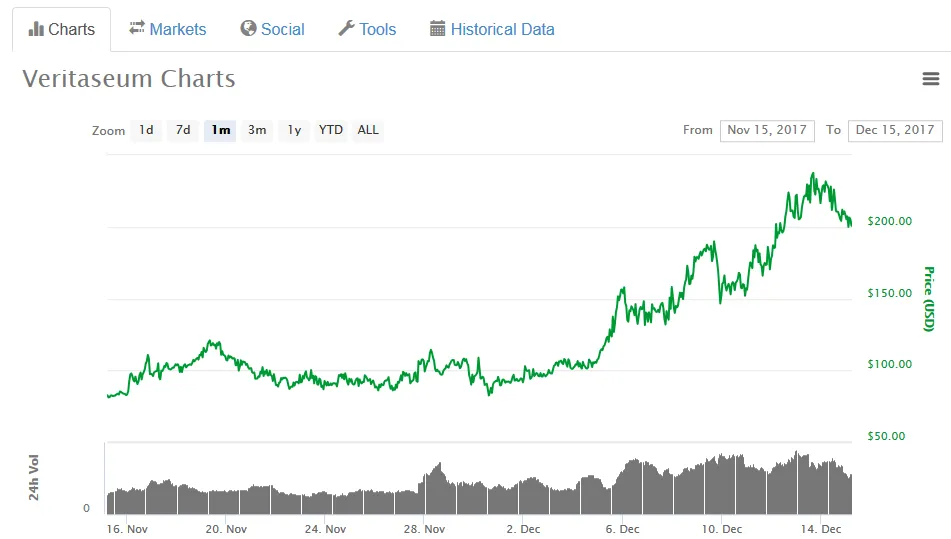Click the 10. Dec date label
The width and height of the screenshot is (951, 539).
click(722, 529)
